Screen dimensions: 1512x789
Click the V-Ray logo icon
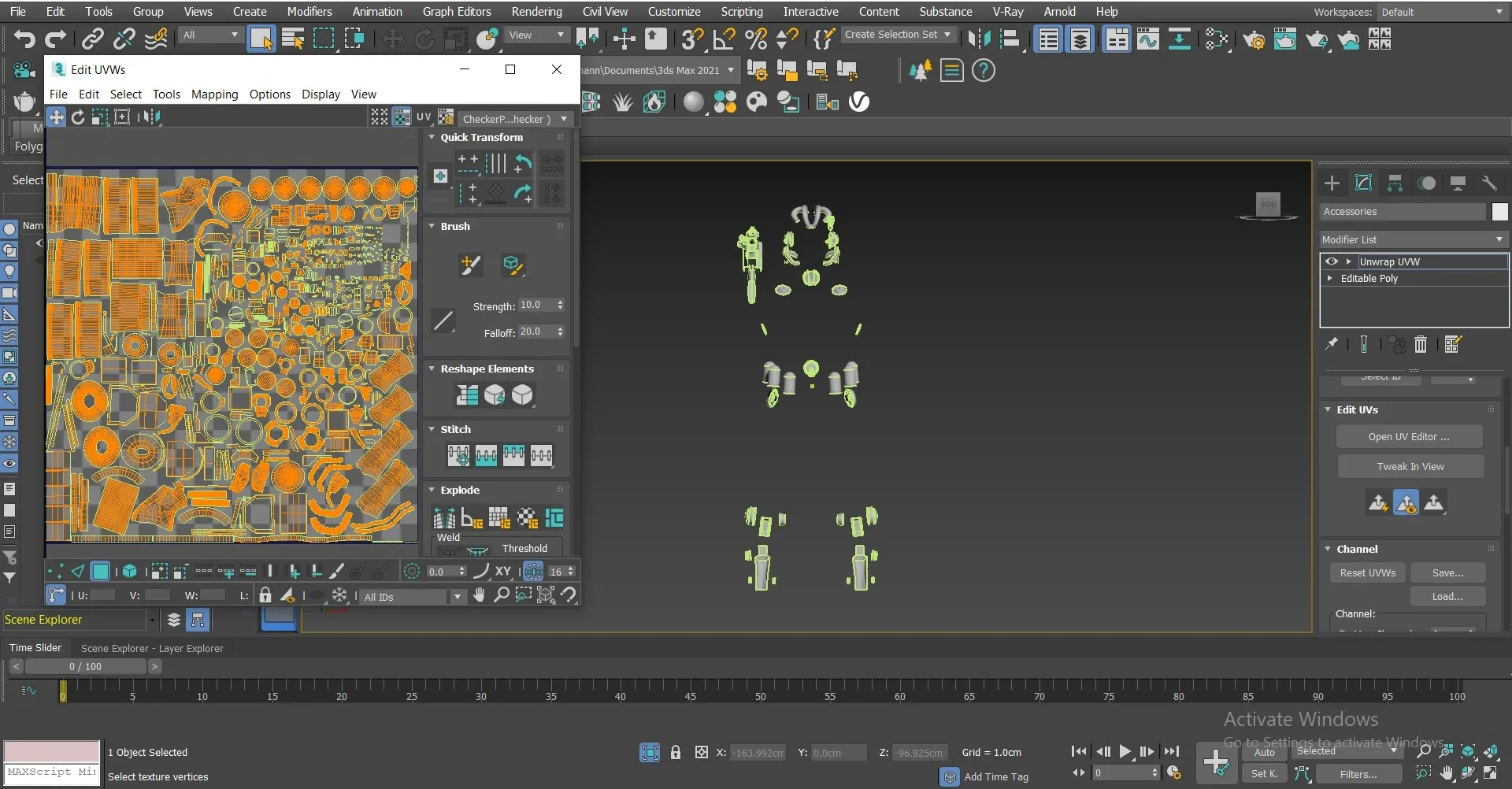[x=859, y=102]
